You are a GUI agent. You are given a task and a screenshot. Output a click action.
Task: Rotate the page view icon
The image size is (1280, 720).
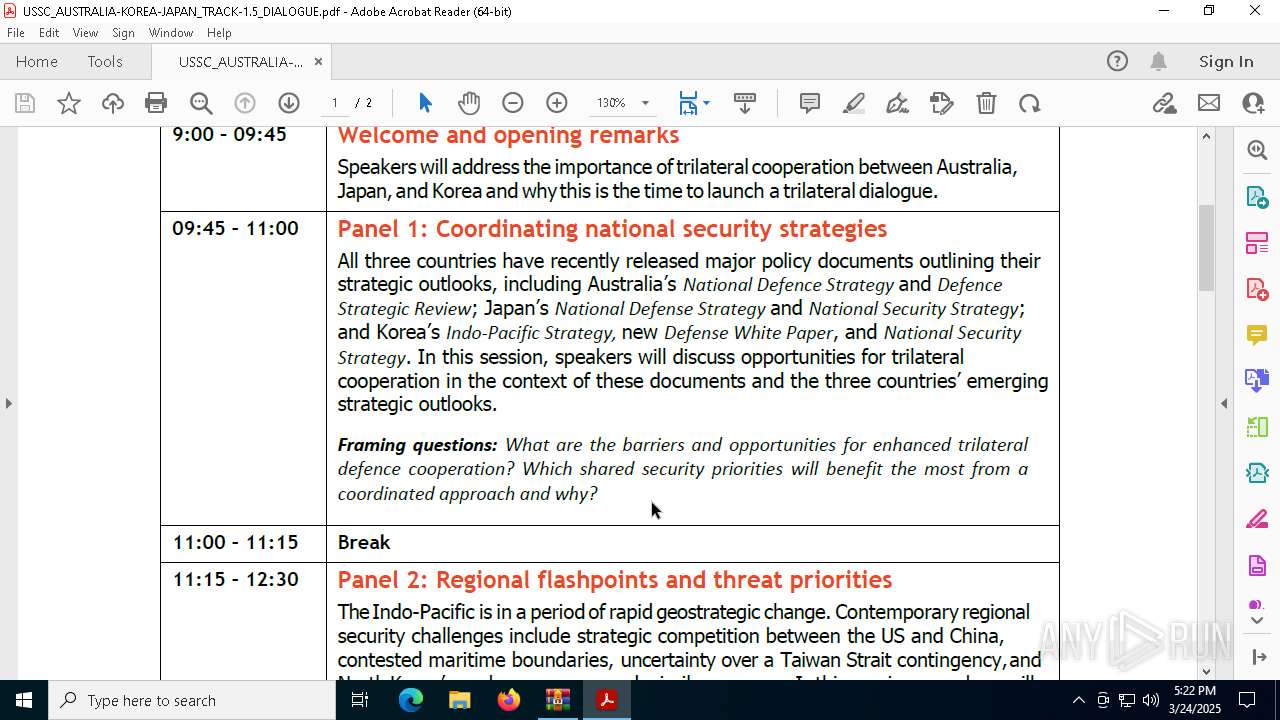(x=1030, y=103)
